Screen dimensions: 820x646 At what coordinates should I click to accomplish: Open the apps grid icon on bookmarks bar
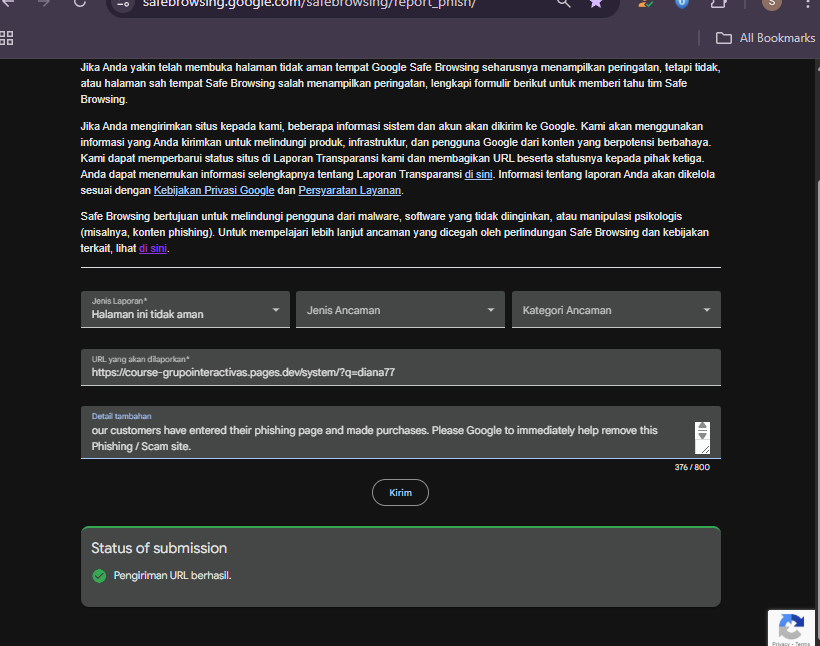coord(7,38)
